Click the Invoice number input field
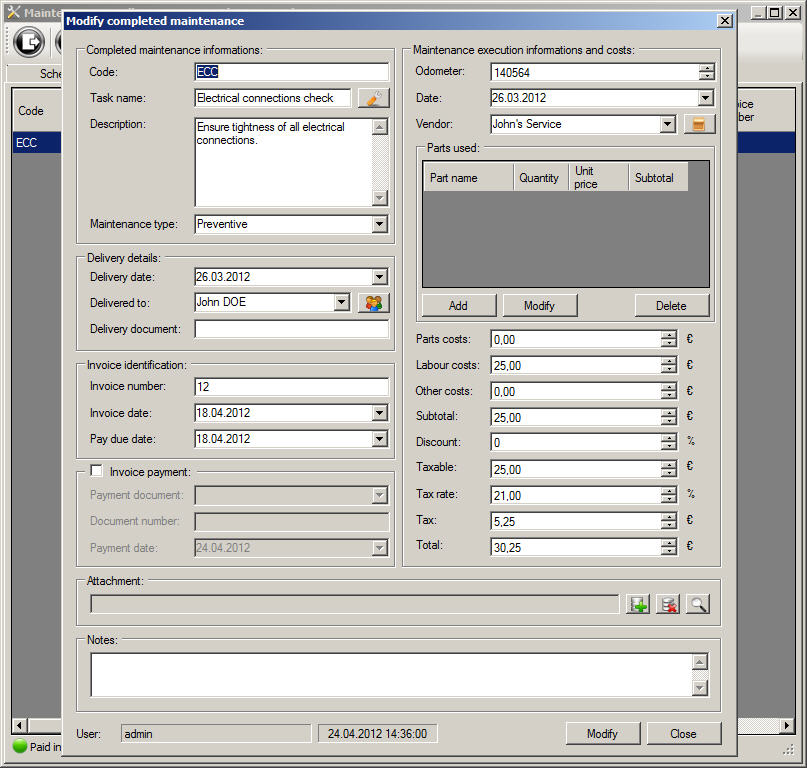The height and width of the screenshot is (768, 807). point(291,386)
